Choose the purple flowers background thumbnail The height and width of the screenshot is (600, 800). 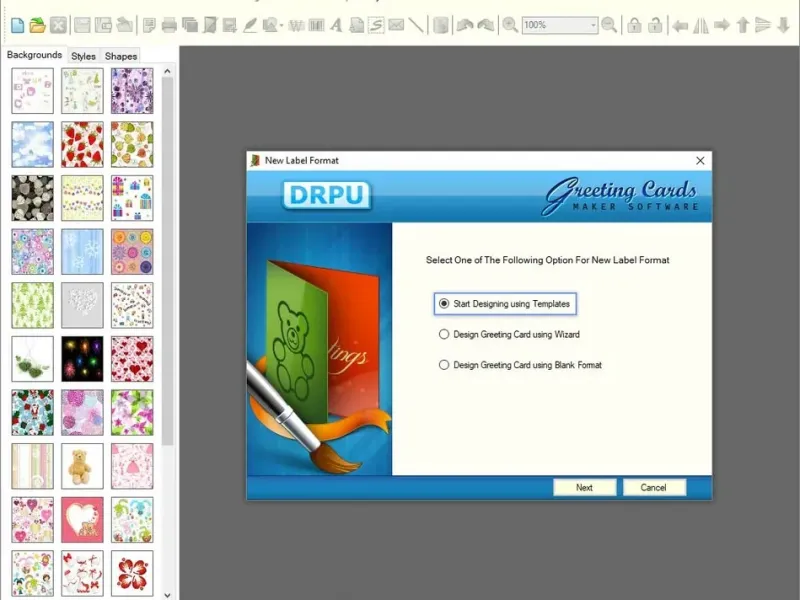click(132, 91)
